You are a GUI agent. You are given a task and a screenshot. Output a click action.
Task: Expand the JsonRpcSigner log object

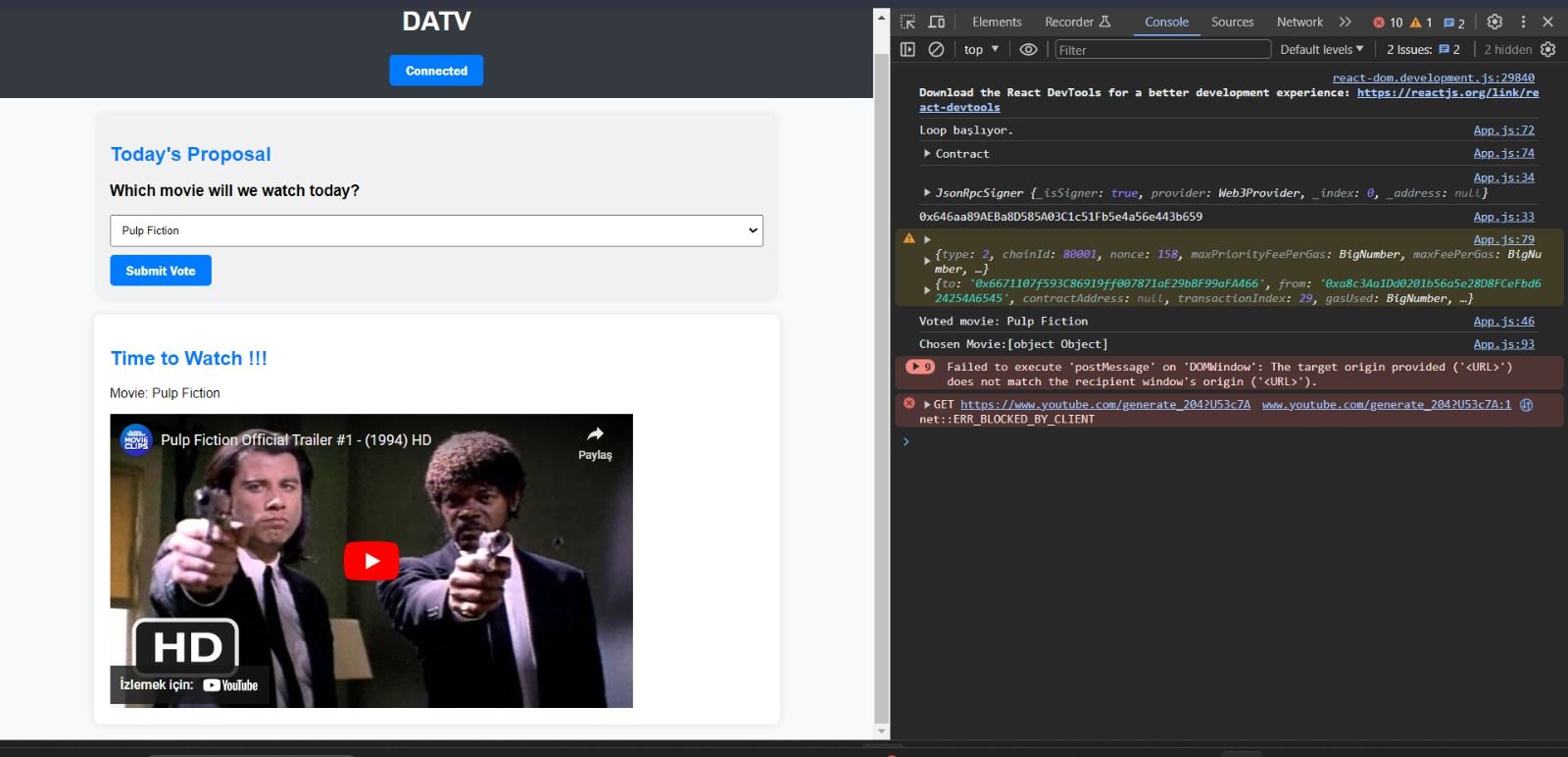927,193
